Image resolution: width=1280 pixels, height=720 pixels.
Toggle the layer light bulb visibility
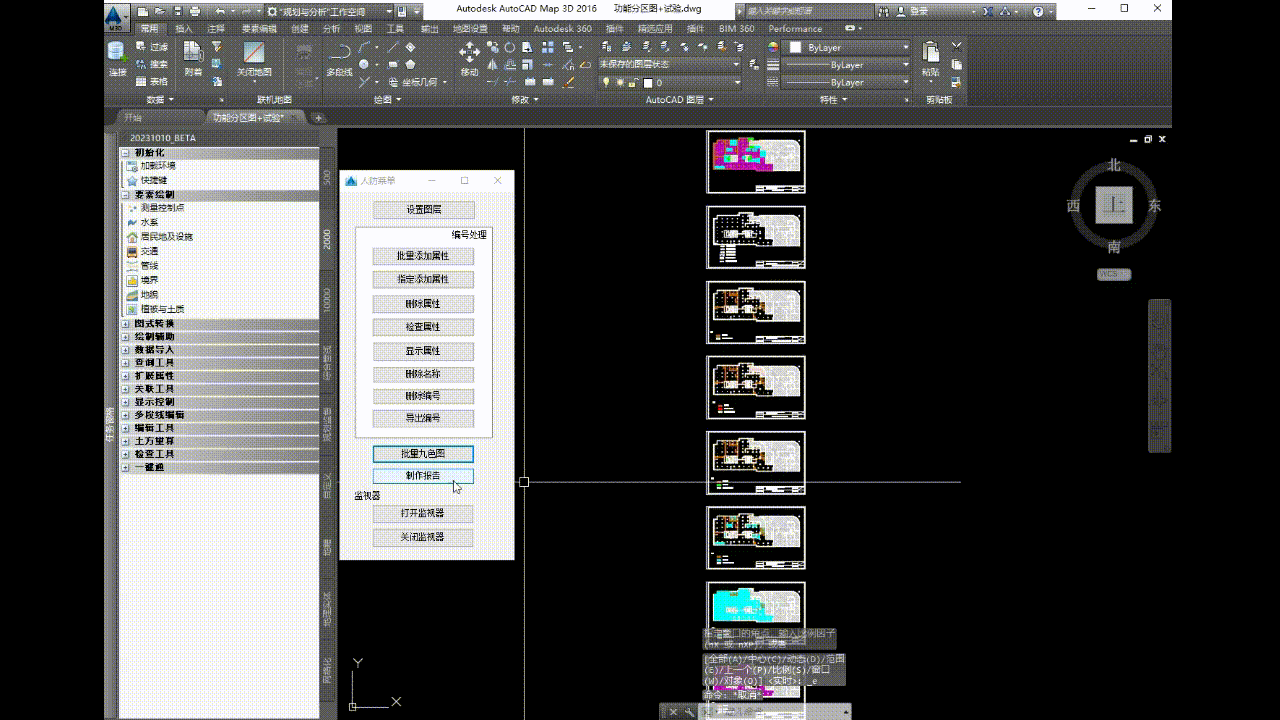pyautogui.click(x=606, y=80)
